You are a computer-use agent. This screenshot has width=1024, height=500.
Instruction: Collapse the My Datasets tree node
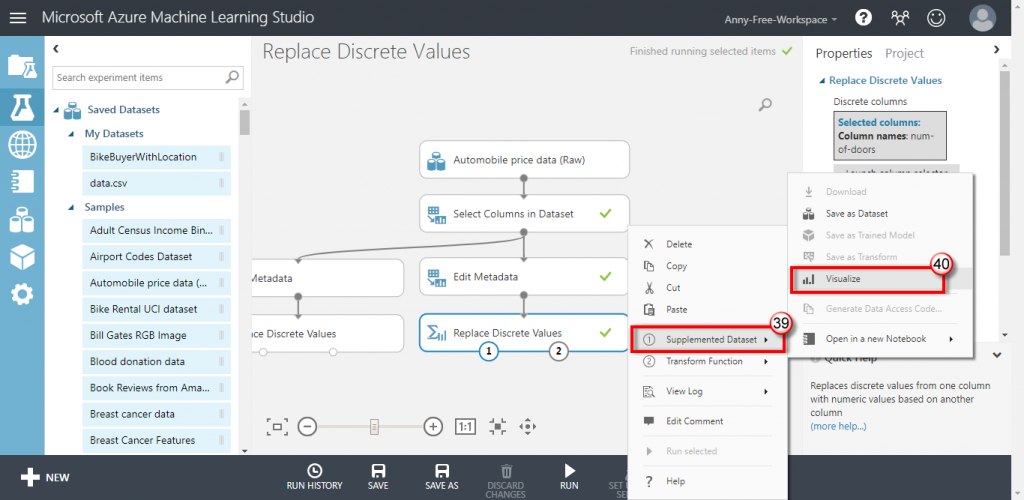(x=71, y=134)
